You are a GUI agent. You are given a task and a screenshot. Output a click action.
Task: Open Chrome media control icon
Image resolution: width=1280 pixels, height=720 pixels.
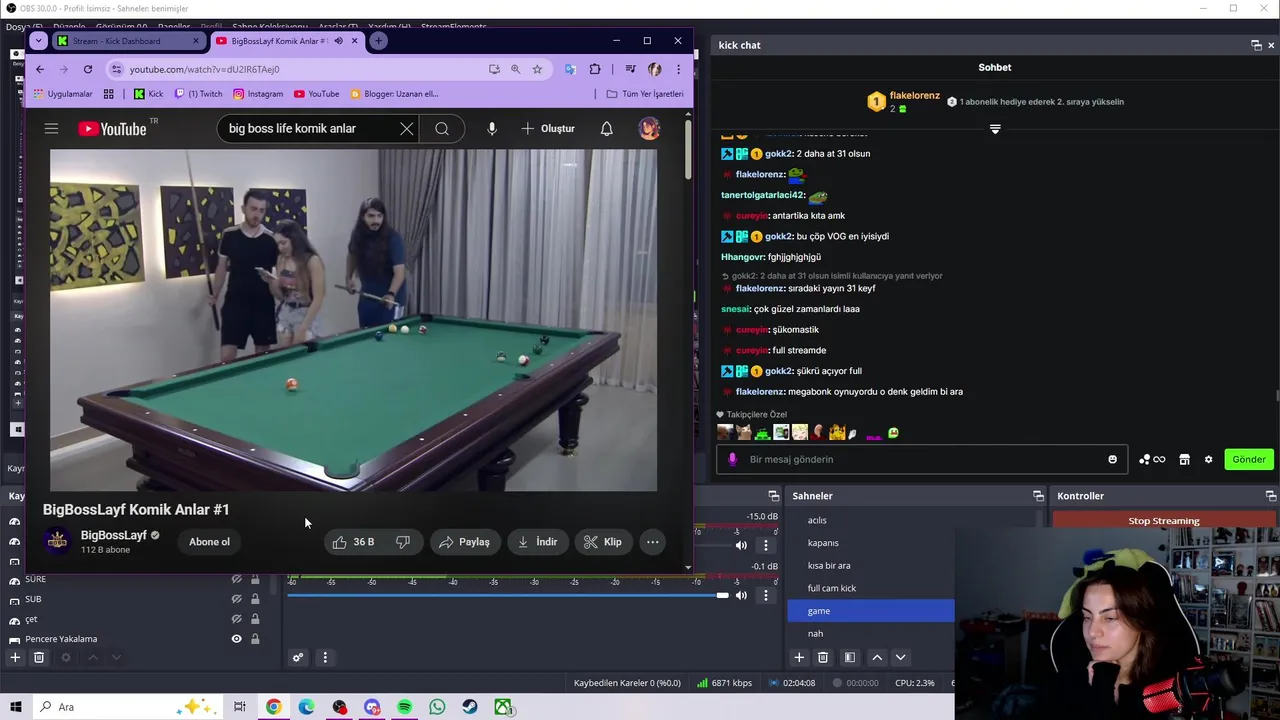click(x=630, y=69)
